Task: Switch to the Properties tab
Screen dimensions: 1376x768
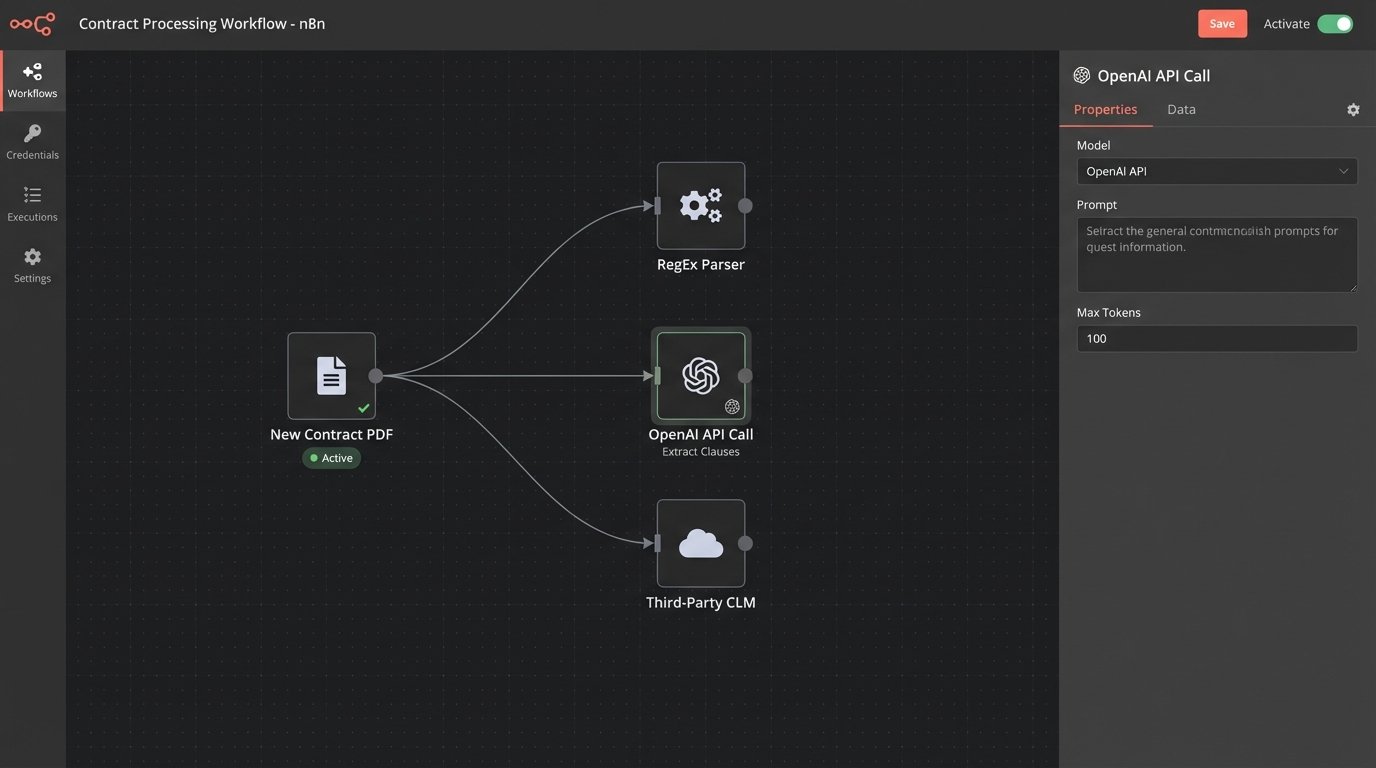Action: (1105, 108)
